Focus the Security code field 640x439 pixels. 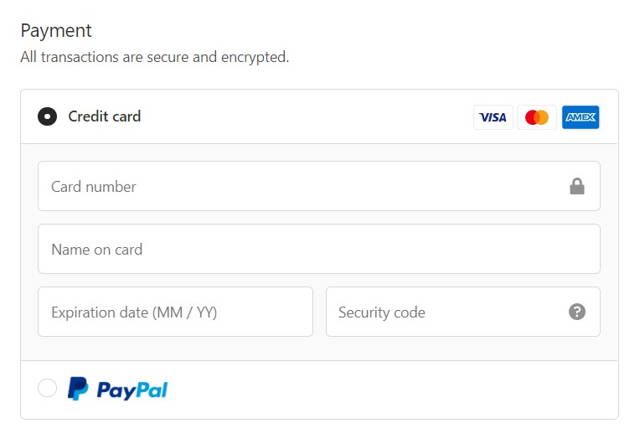(463, 312)
